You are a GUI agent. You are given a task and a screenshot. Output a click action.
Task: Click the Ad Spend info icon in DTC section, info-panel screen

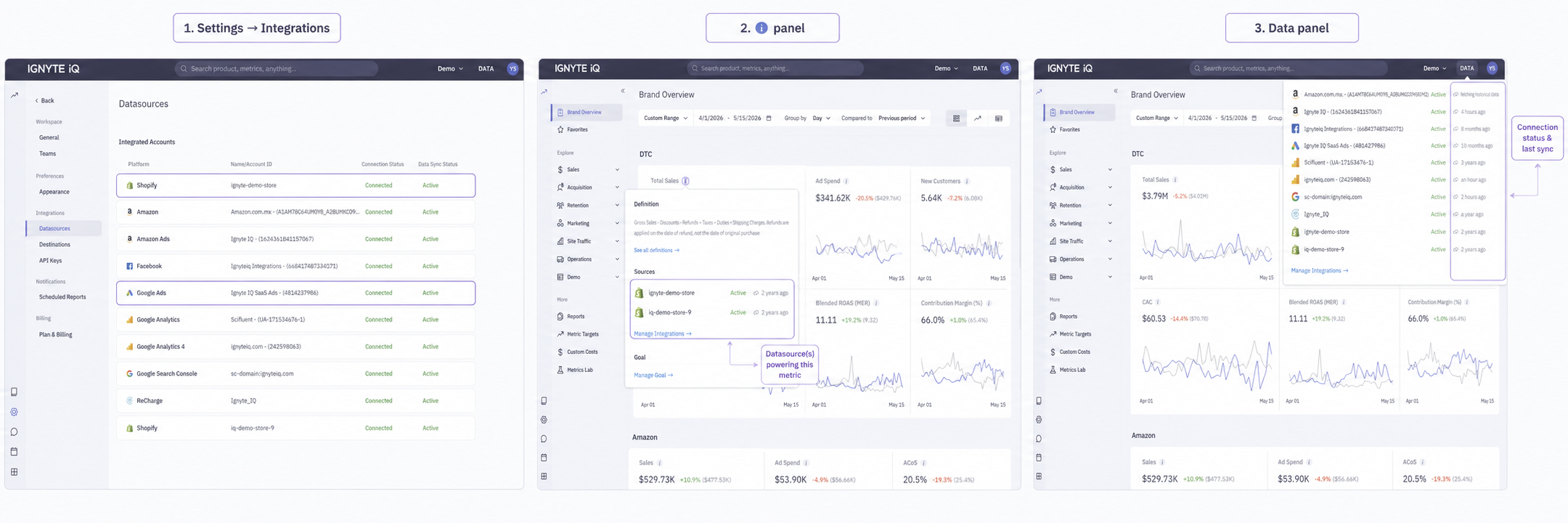(846, 181)
